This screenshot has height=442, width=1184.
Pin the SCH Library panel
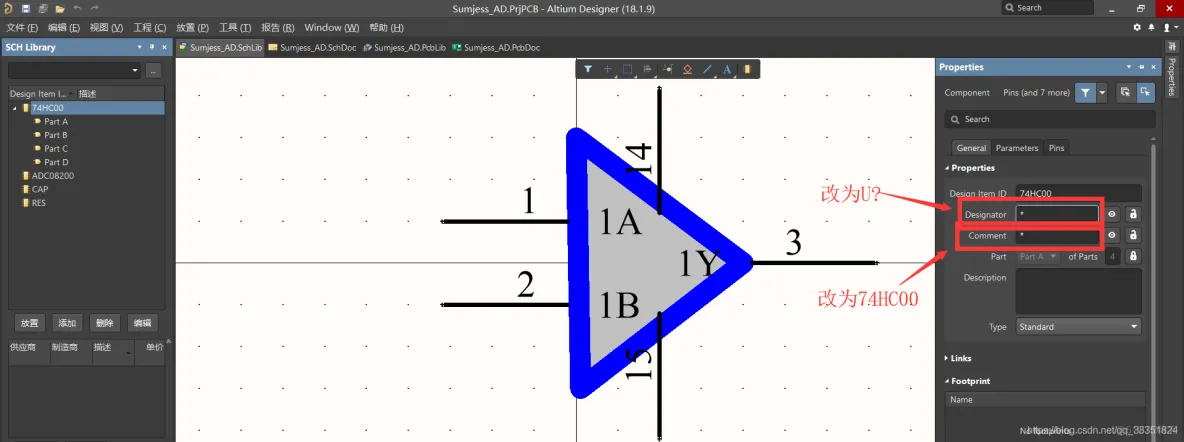point(152,47)
